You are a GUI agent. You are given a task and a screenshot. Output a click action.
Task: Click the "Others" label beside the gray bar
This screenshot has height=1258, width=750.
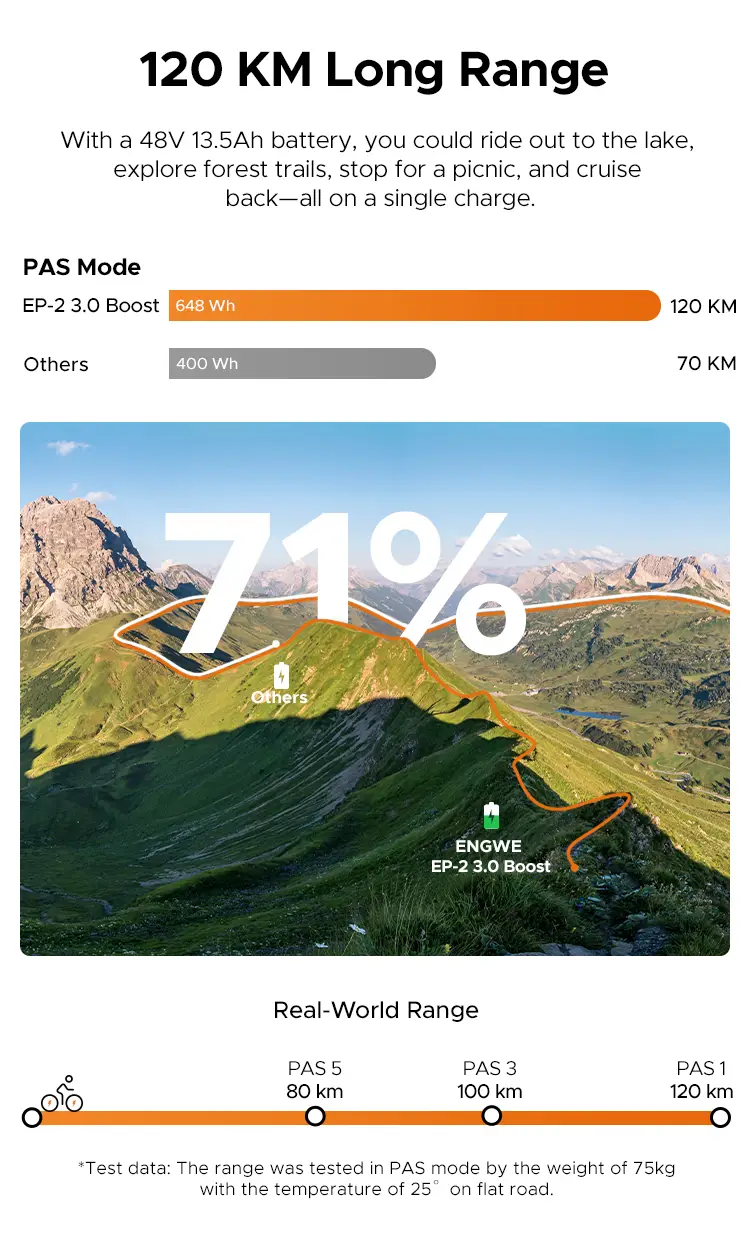click(x=56, y=364)
